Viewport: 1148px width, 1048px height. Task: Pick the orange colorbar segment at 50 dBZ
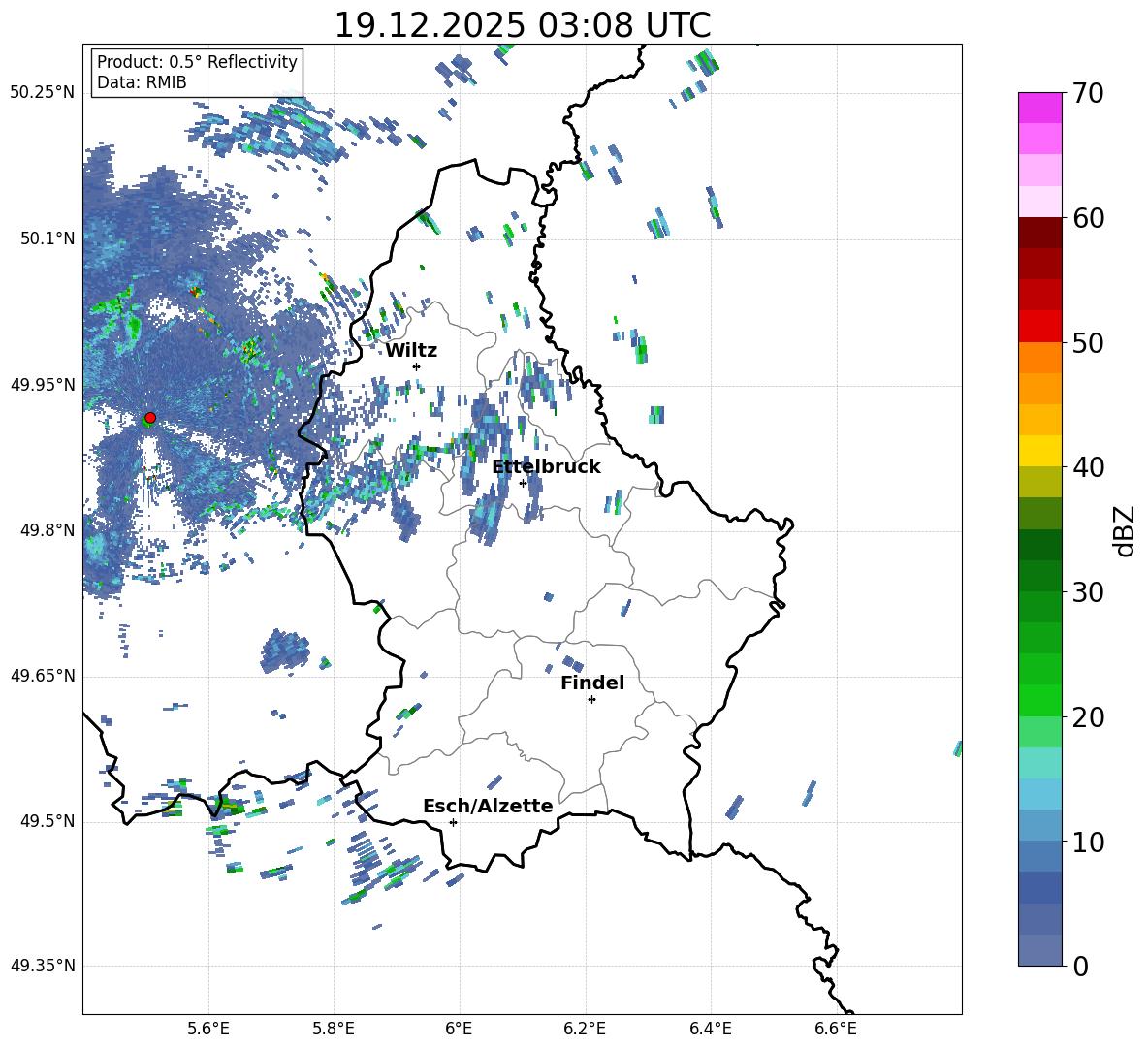point(1040,357)
